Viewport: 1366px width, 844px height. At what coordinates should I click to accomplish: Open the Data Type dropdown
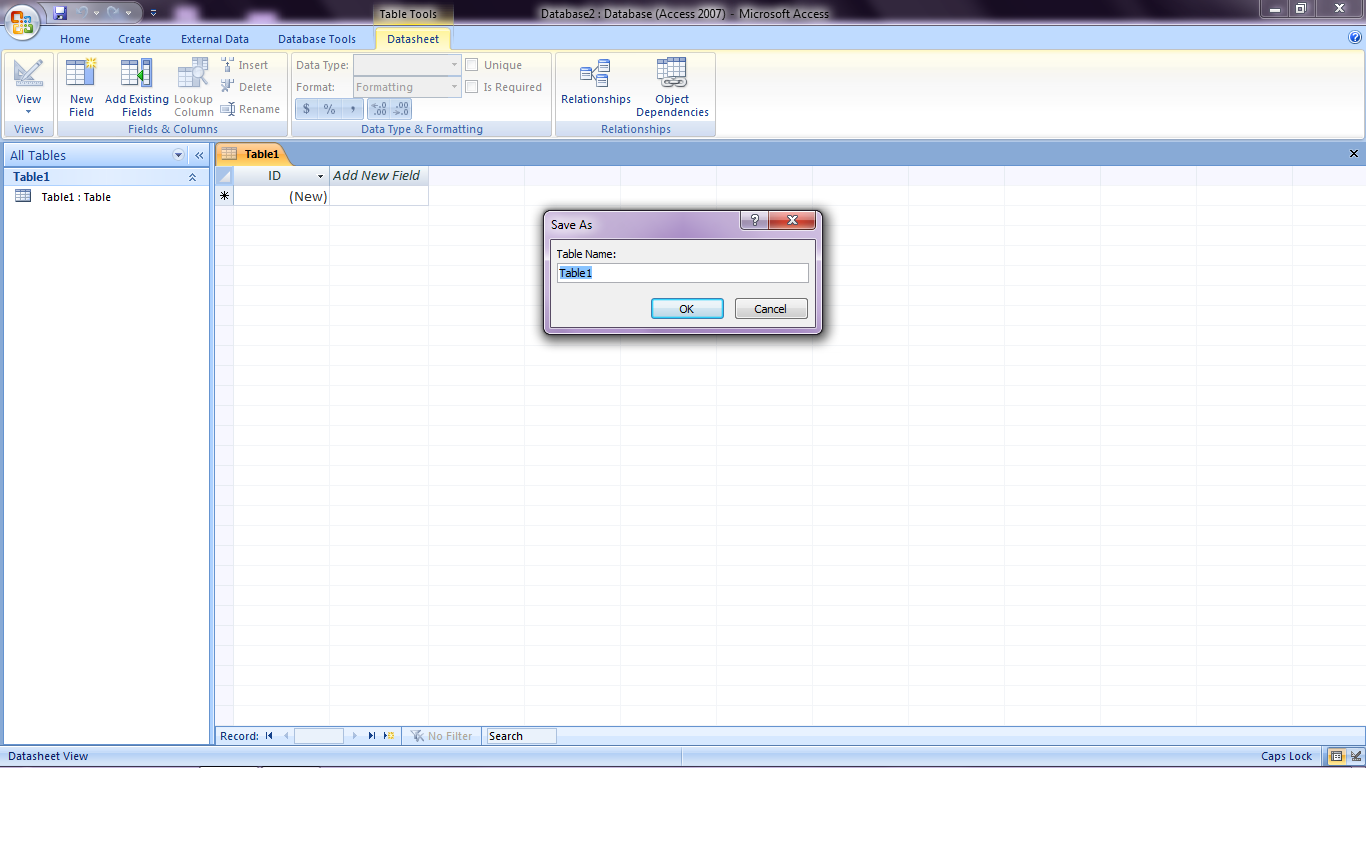pyautogui.click(x=452, y=64)
